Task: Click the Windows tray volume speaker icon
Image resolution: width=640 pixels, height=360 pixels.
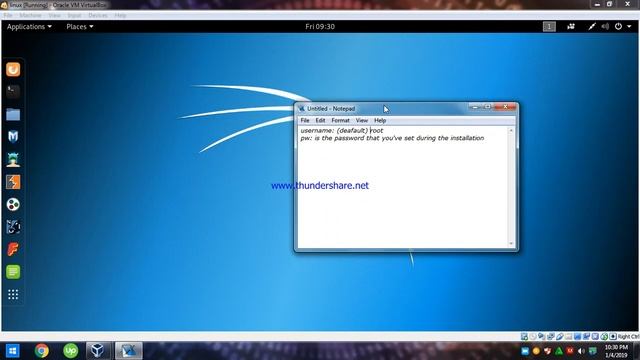Action: point(581,351)
